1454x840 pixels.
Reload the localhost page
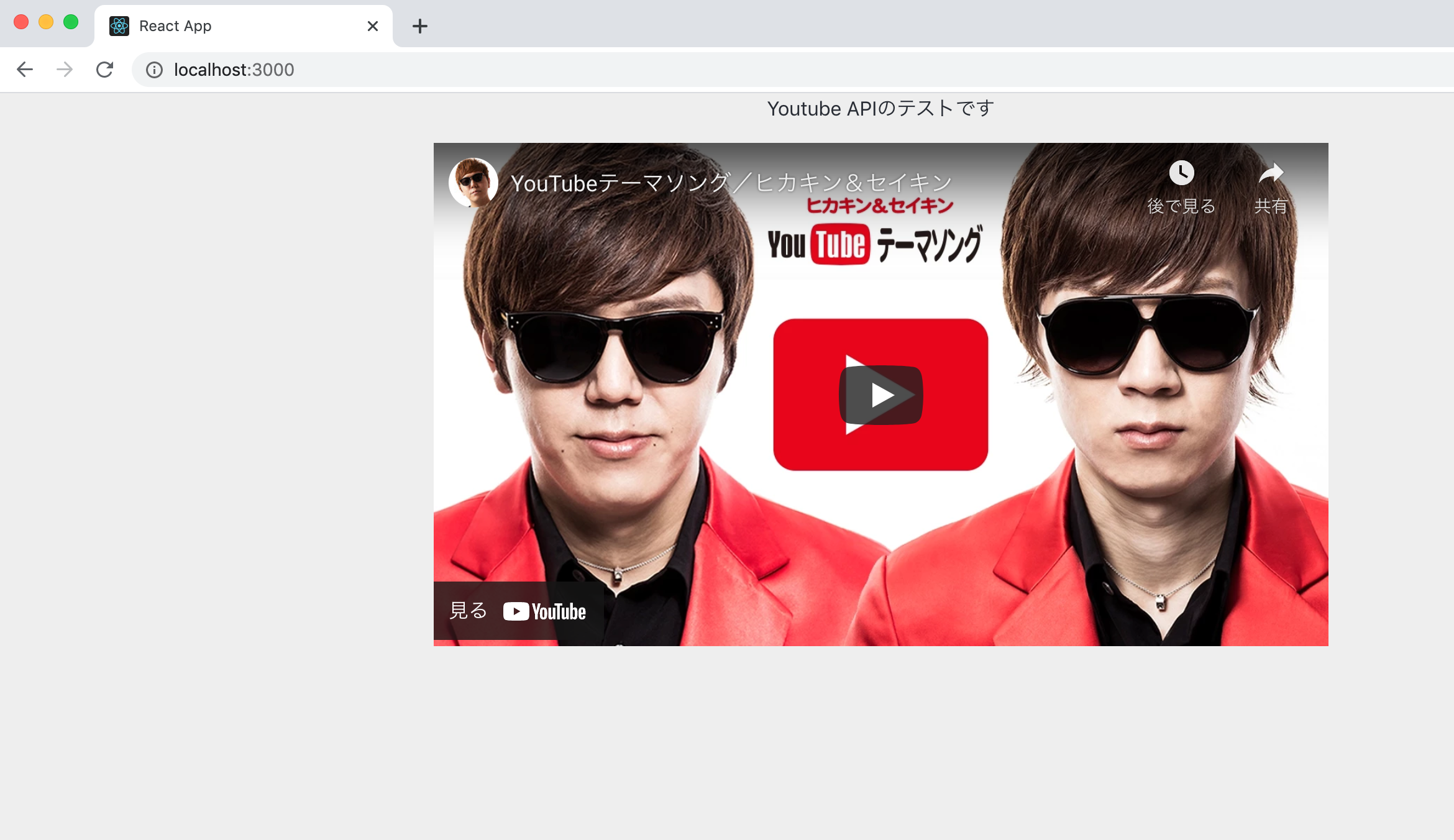point(104,70)
